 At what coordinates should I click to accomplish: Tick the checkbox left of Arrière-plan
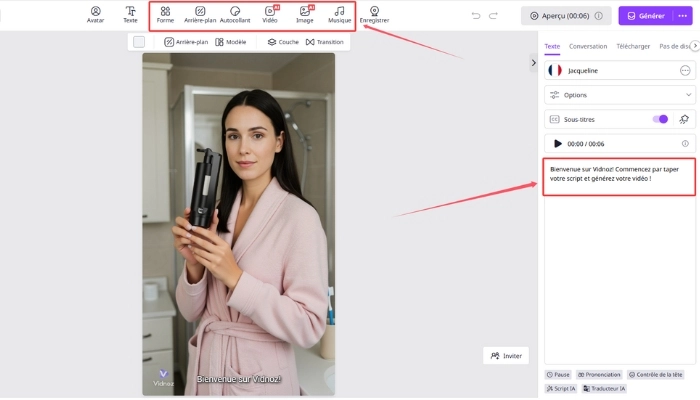(x=139, y=42)
